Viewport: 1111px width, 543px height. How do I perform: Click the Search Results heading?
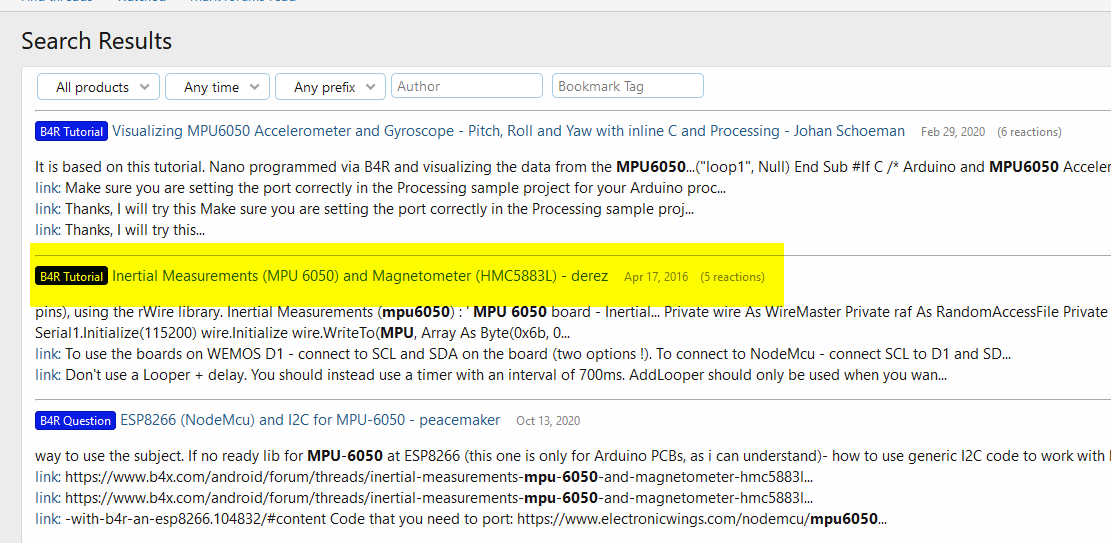(96, 41)
